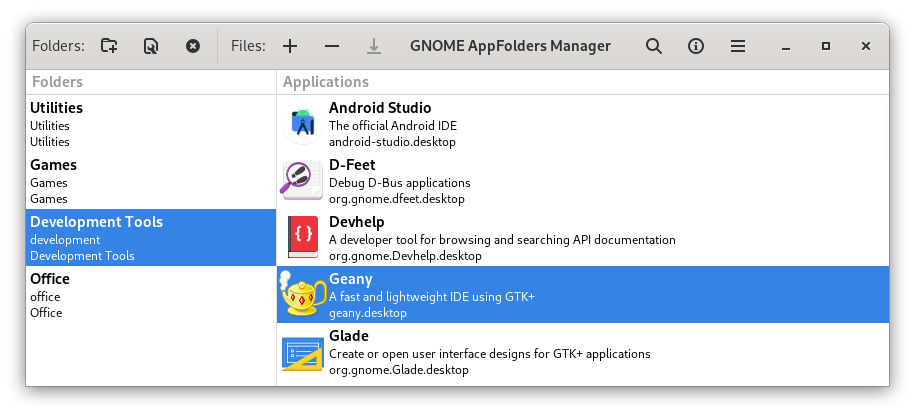Viewport: 915px width, 415px height.
Task: Click 'Create or open user interface designs' text
Action: coord(490,354)
